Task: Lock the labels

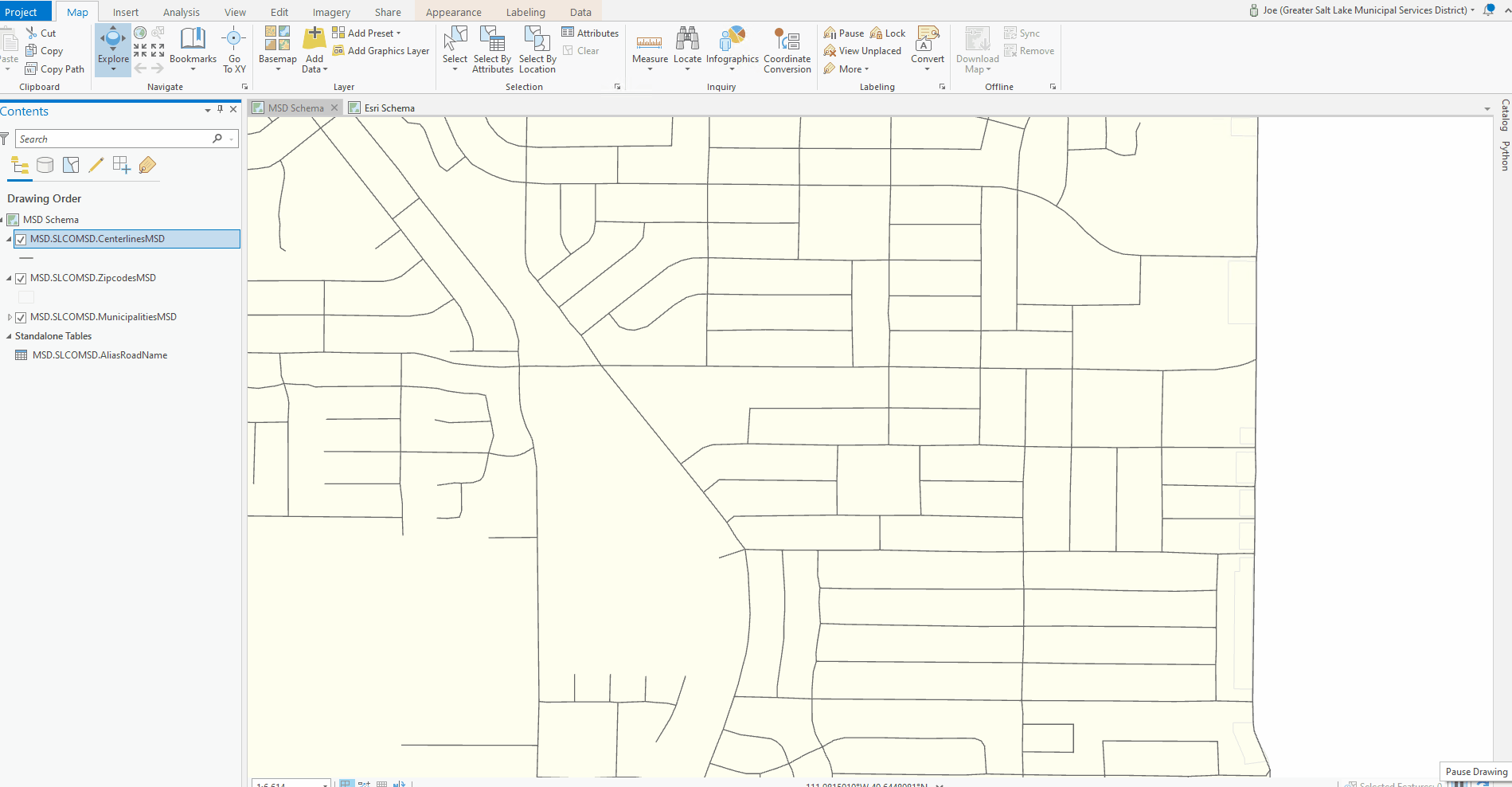Action: [x=888, y=33]
